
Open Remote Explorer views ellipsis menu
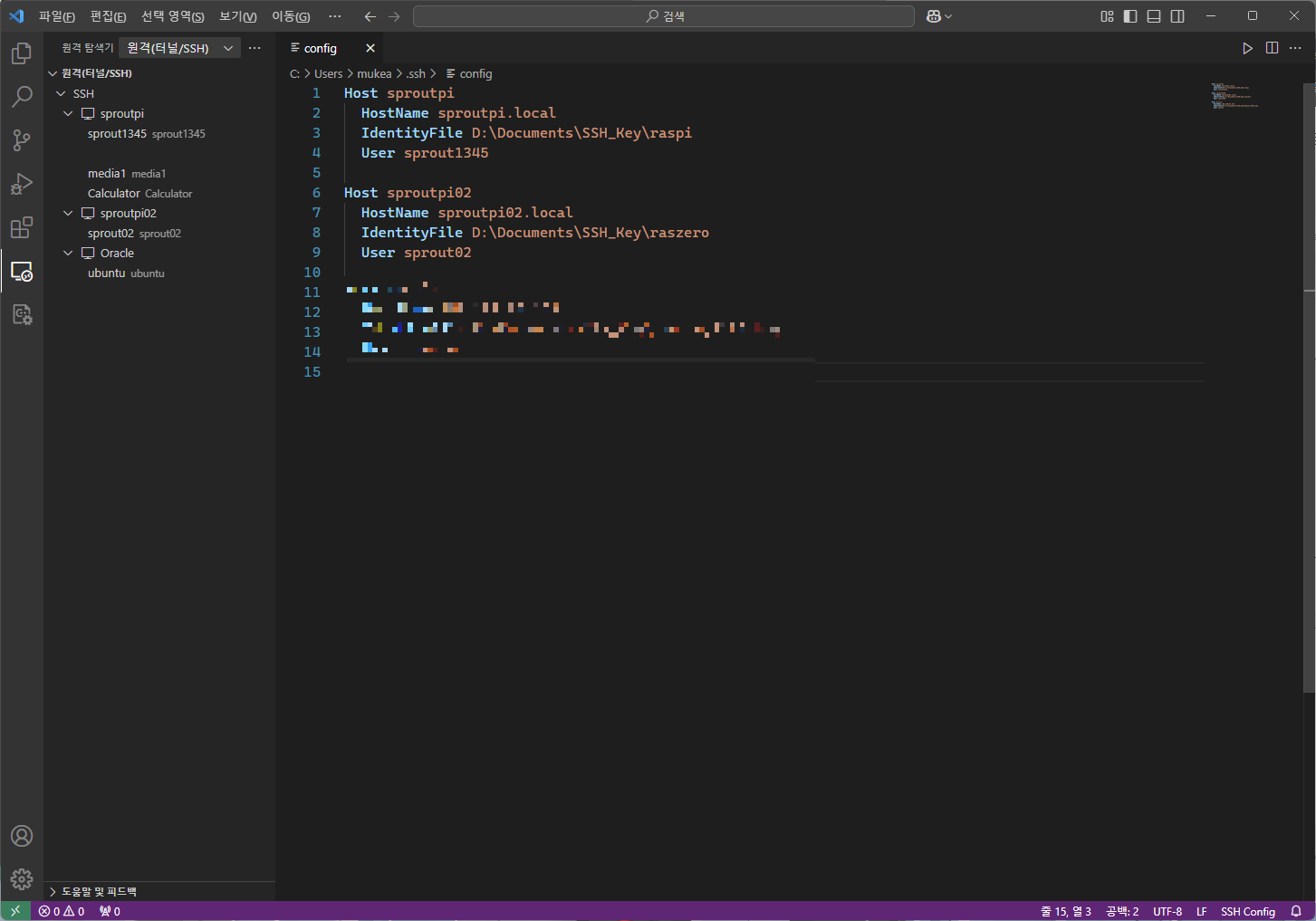click(255, 48)
